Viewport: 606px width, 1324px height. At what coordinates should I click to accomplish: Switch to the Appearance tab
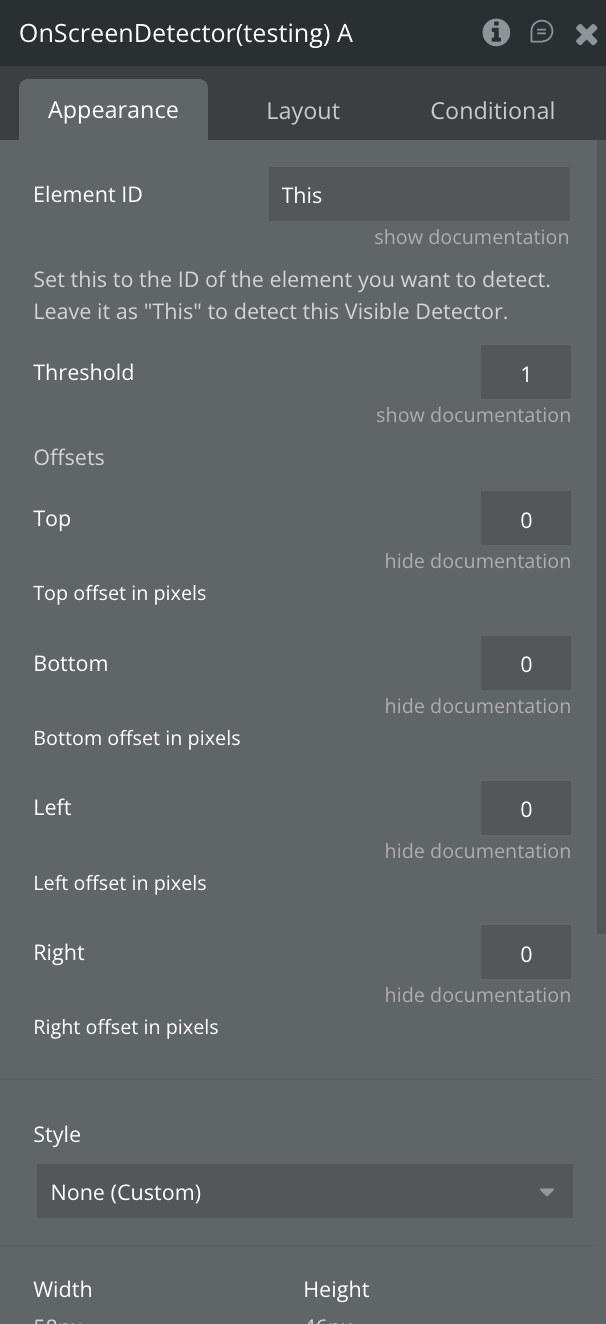click(x=113, y=110)
